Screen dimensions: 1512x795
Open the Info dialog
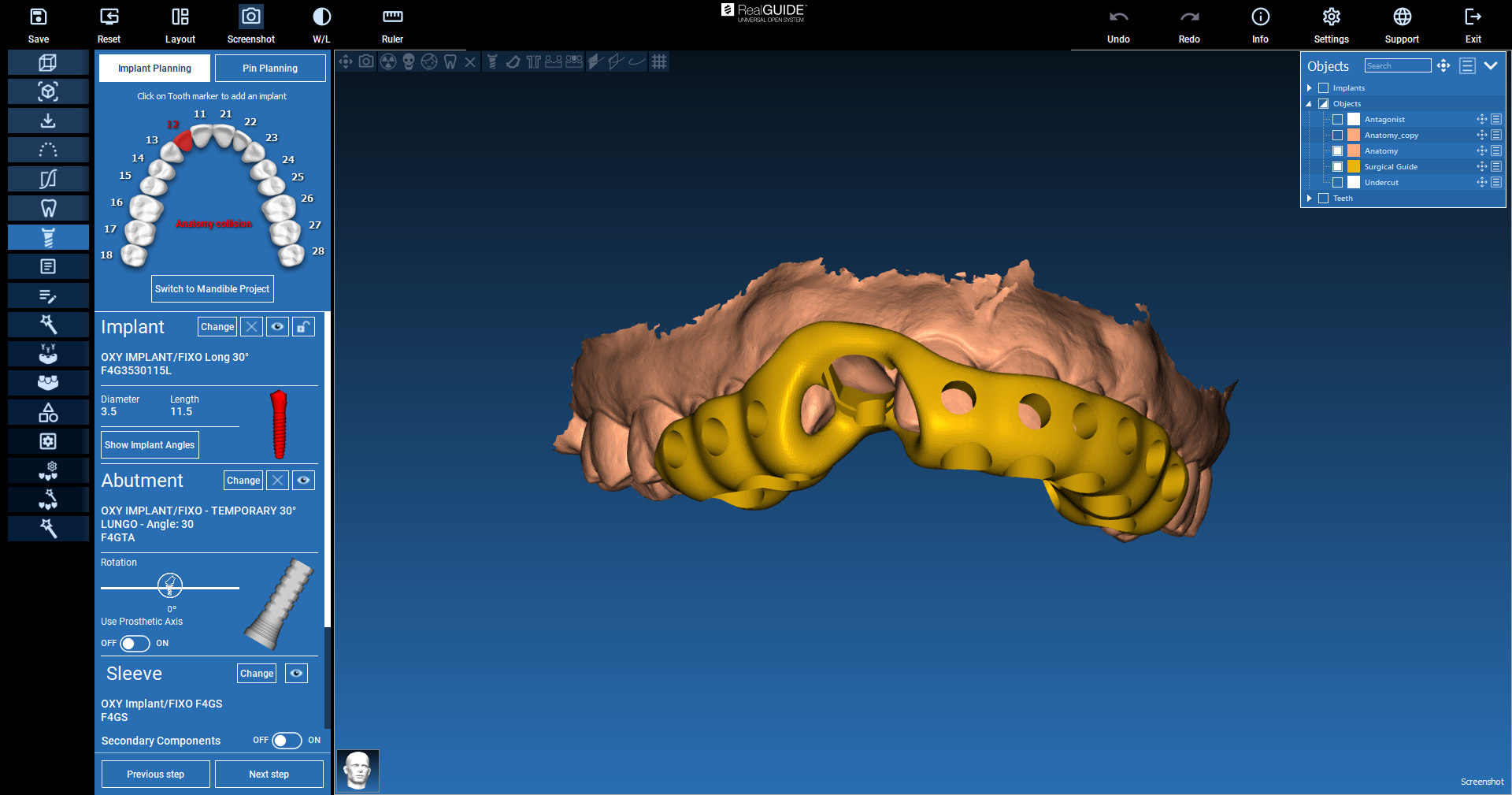point(1260,17)
